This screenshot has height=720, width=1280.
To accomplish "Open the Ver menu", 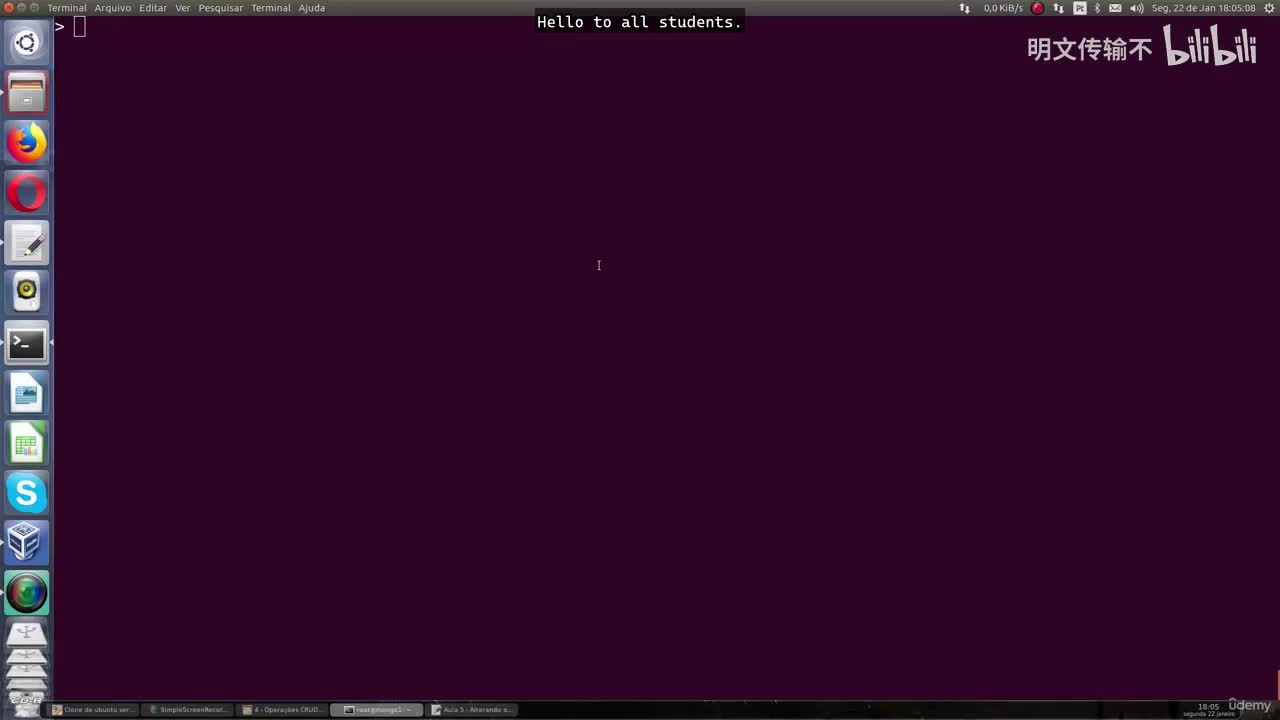I will pos(183,8).
